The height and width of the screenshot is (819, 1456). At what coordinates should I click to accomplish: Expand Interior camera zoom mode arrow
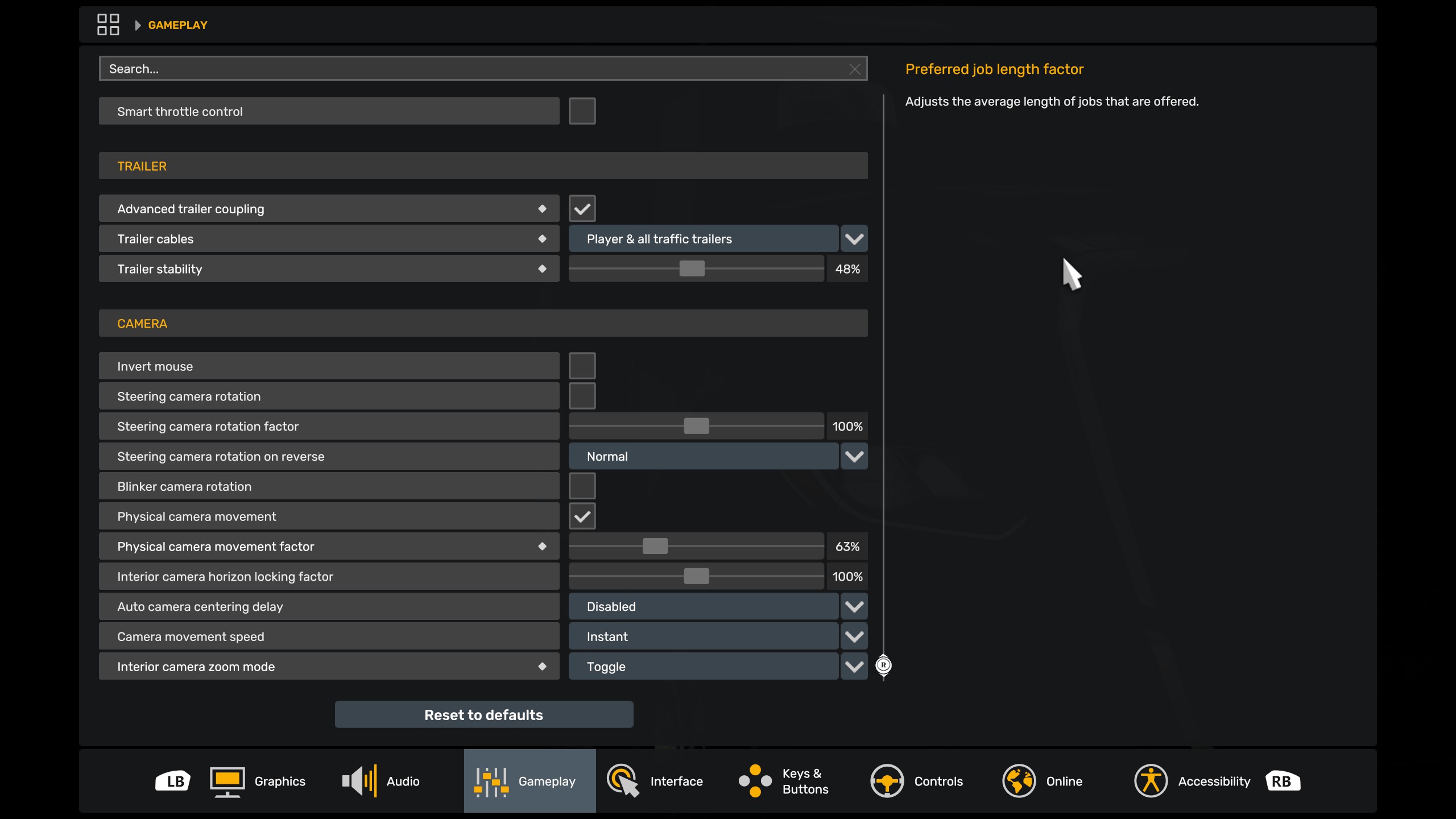(x=854, y=666)
